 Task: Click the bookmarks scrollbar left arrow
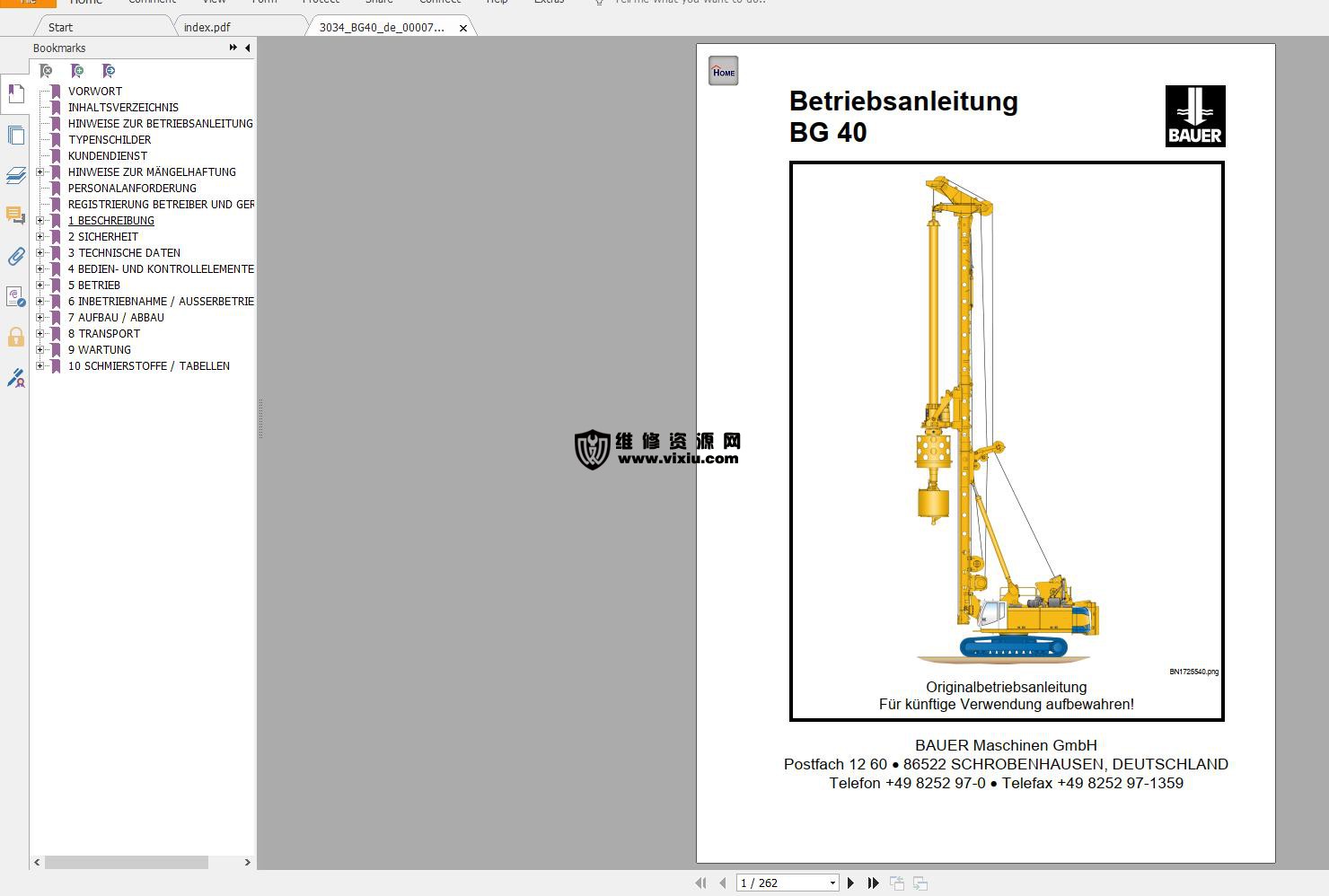(x=37, y=862)
